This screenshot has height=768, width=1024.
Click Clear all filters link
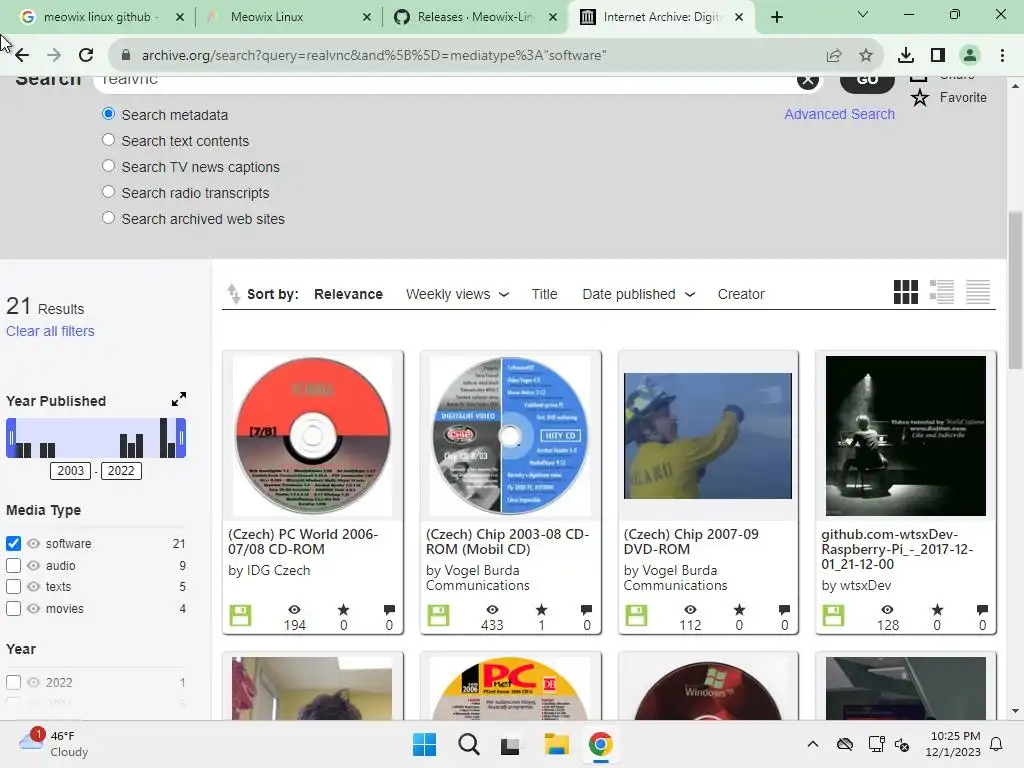tap(50, 331)
